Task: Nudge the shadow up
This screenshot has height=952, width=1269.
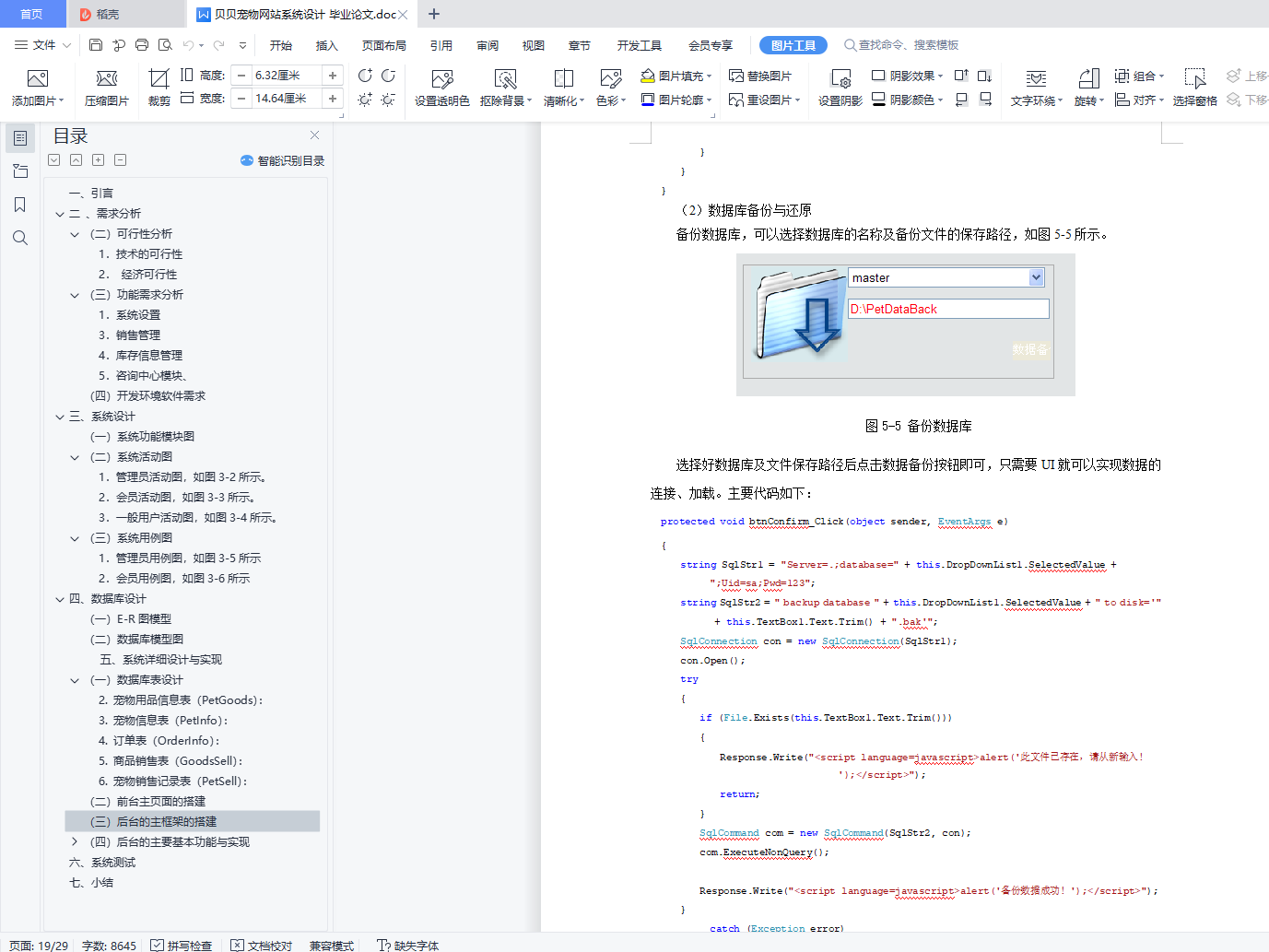Action: tap(961, 76)
